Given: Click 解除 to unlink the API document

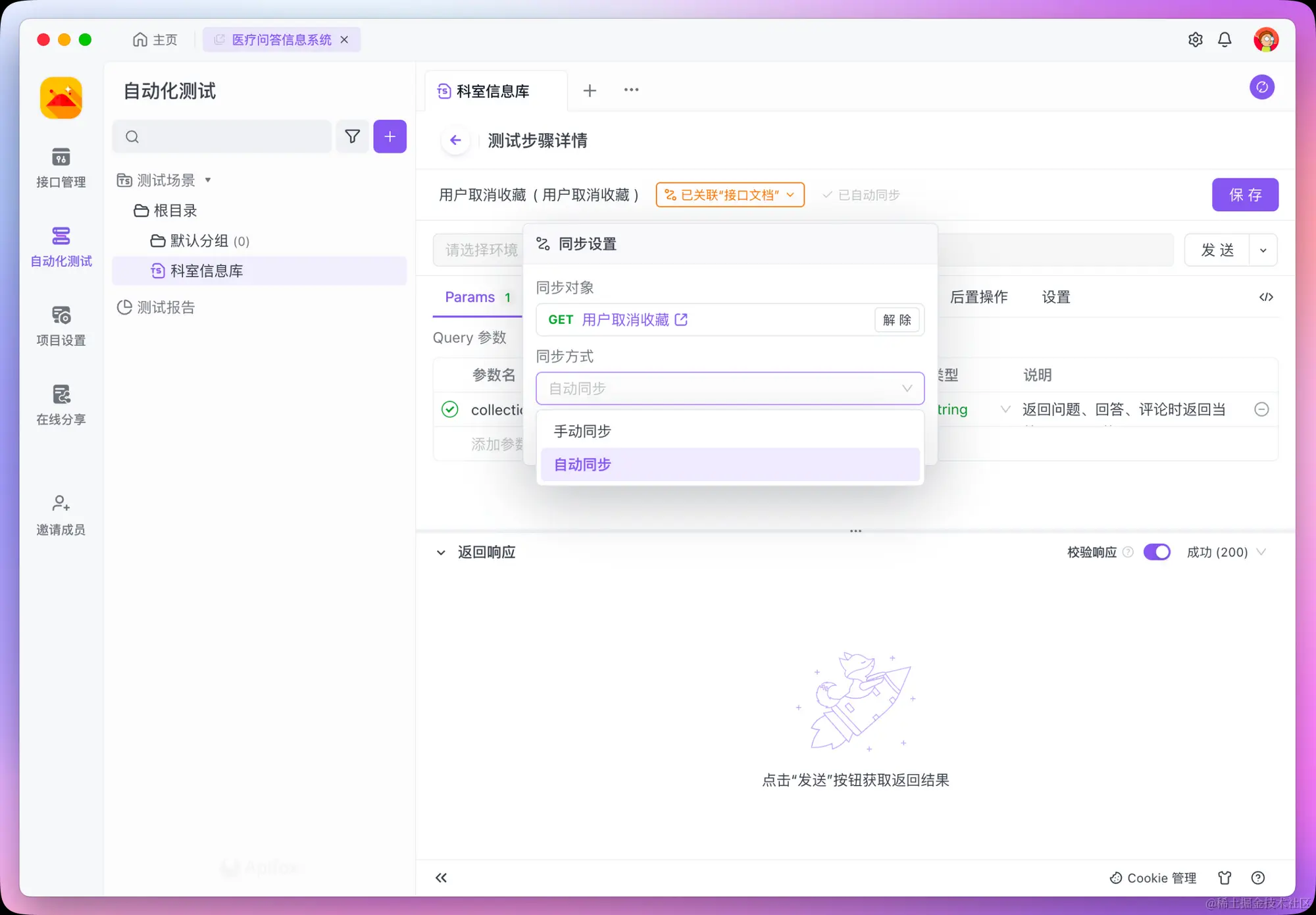Looking at the screenshot, I should [897, 319].
